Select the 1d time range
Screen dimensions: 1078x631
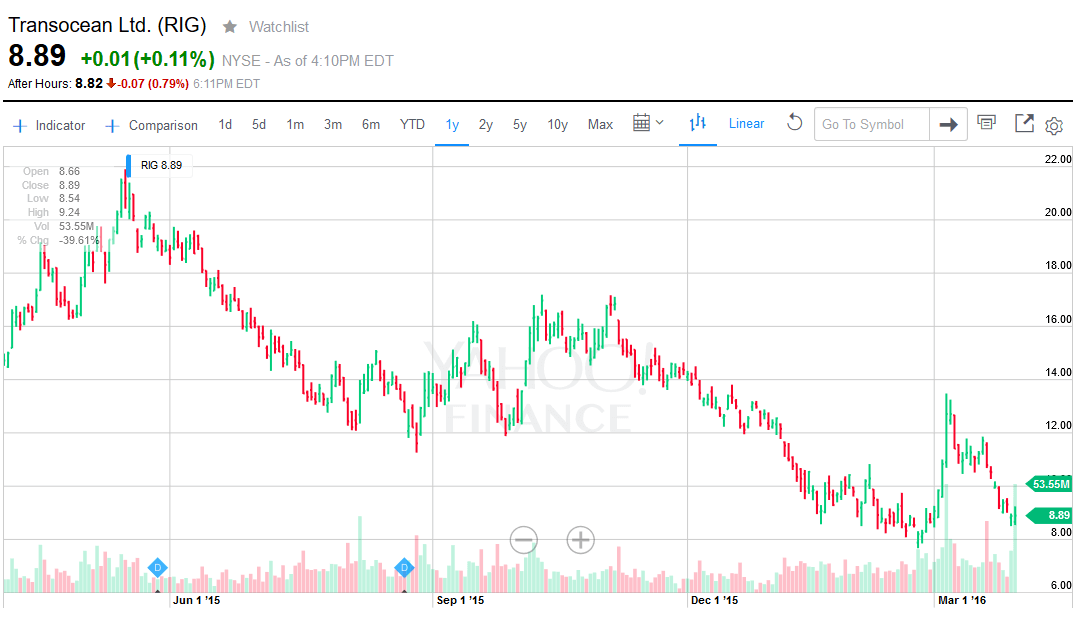(x=225, y=124)
